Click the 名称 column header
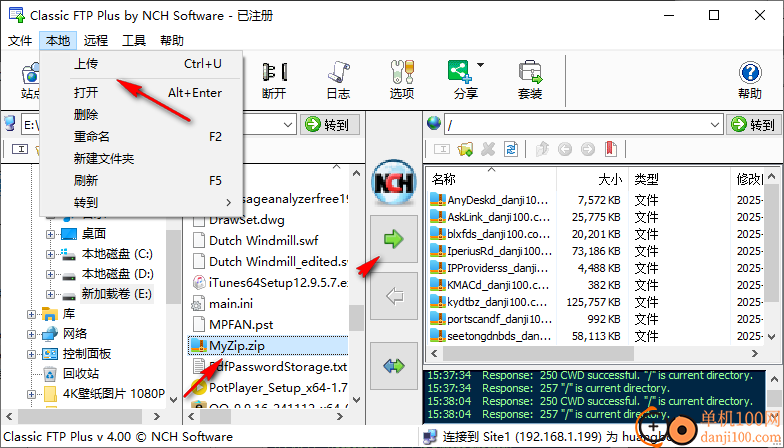The height and width of the screenshot is (448, 784). (x=492, y=178)
